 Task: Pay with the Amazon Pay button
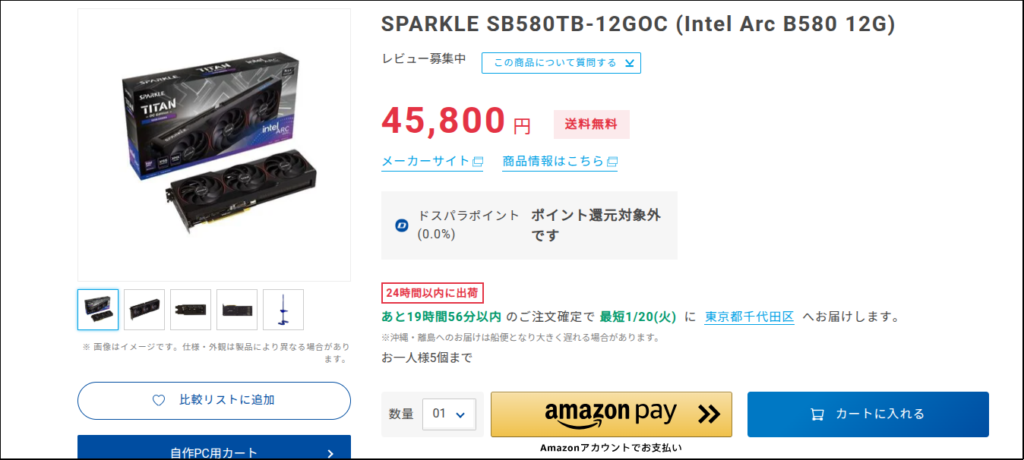pyautogui.click(x=611, y=414)
